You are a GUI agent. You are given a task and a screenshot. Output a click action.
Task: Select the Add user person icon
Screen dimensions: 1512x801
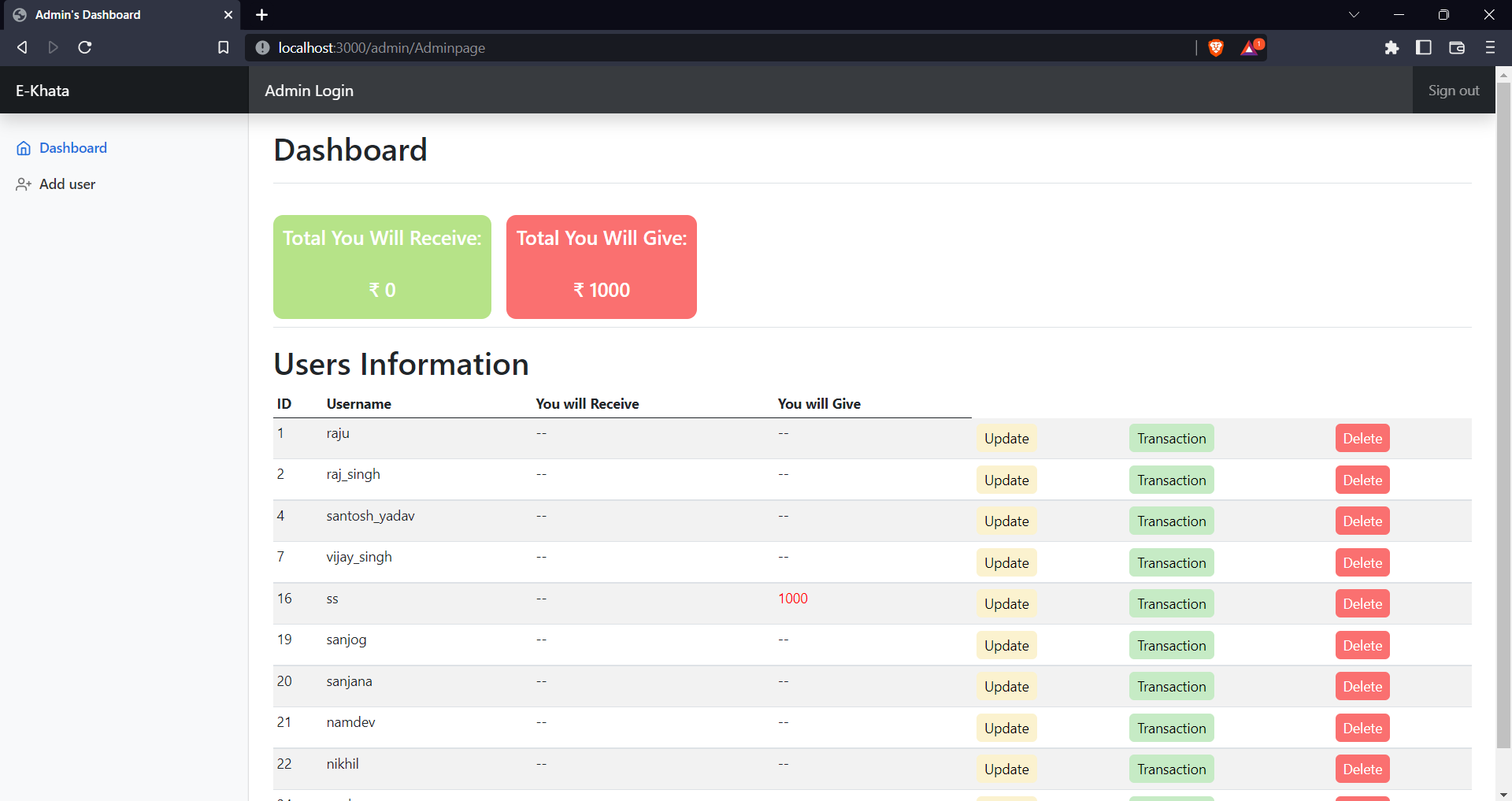coord(24,184)
